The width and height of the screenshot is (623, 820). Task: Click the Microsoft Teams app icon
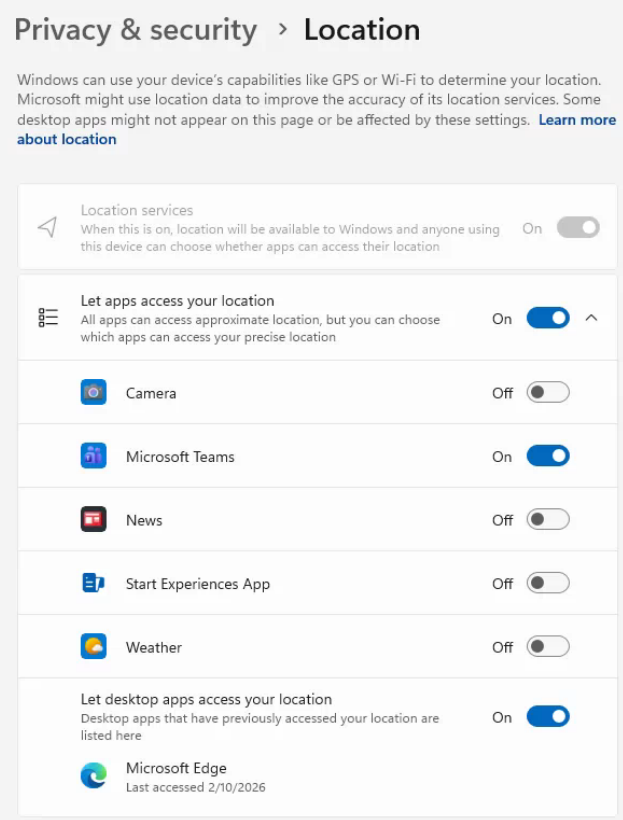[x=93, y=457]
